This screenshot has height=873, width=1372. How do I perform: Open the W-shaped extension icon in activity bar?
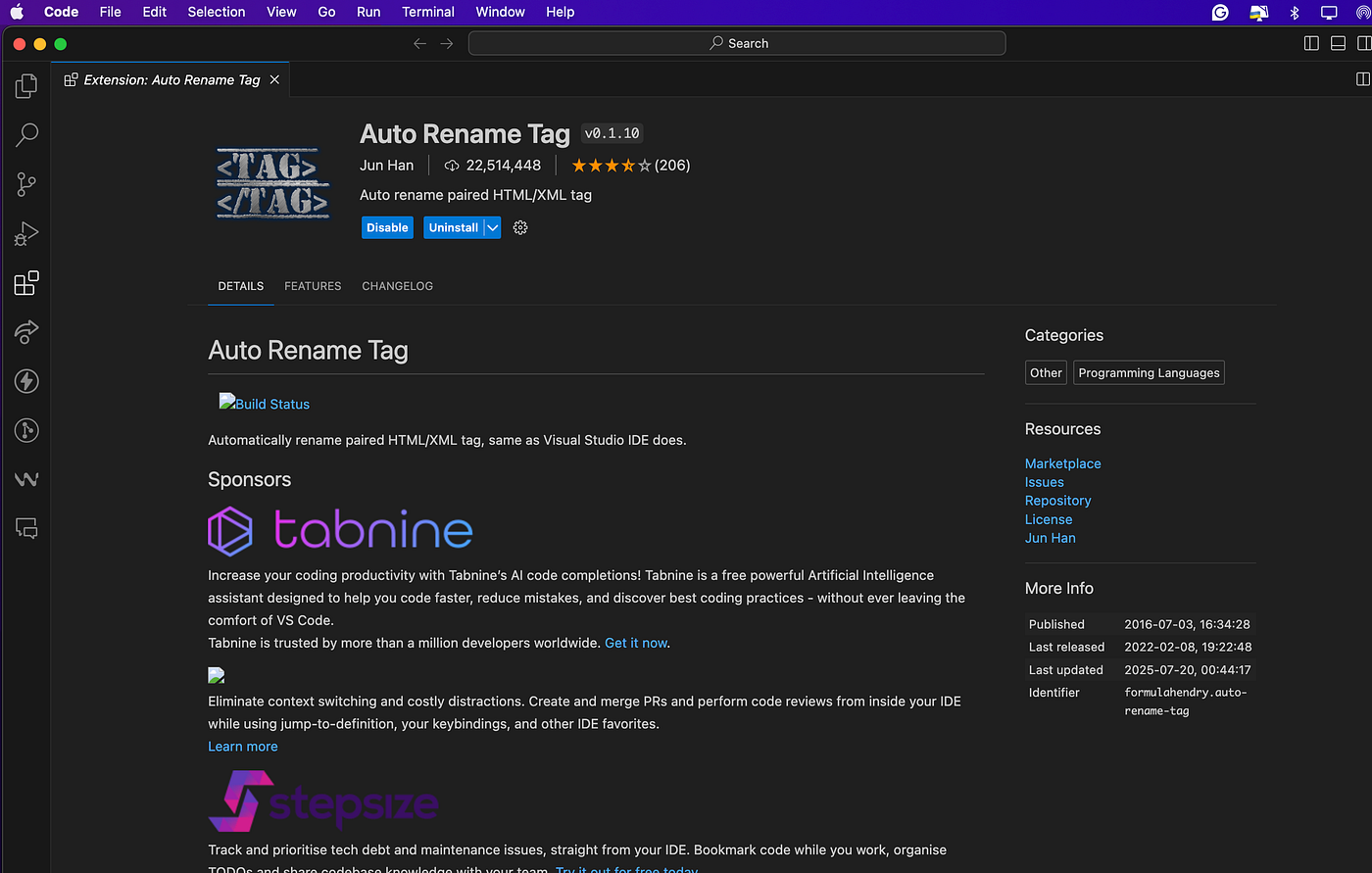[26, 479]
